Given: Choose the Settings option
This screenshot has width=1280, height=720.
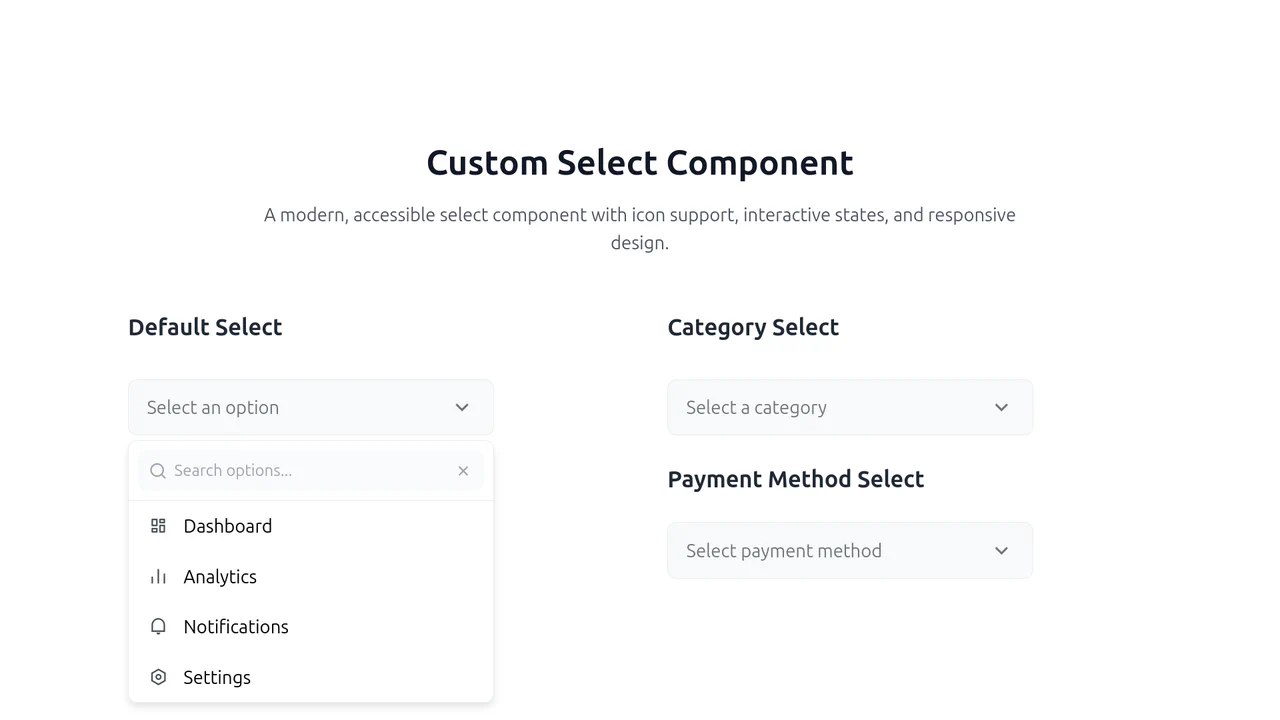Looking at the screenshot, I should 311,677.
